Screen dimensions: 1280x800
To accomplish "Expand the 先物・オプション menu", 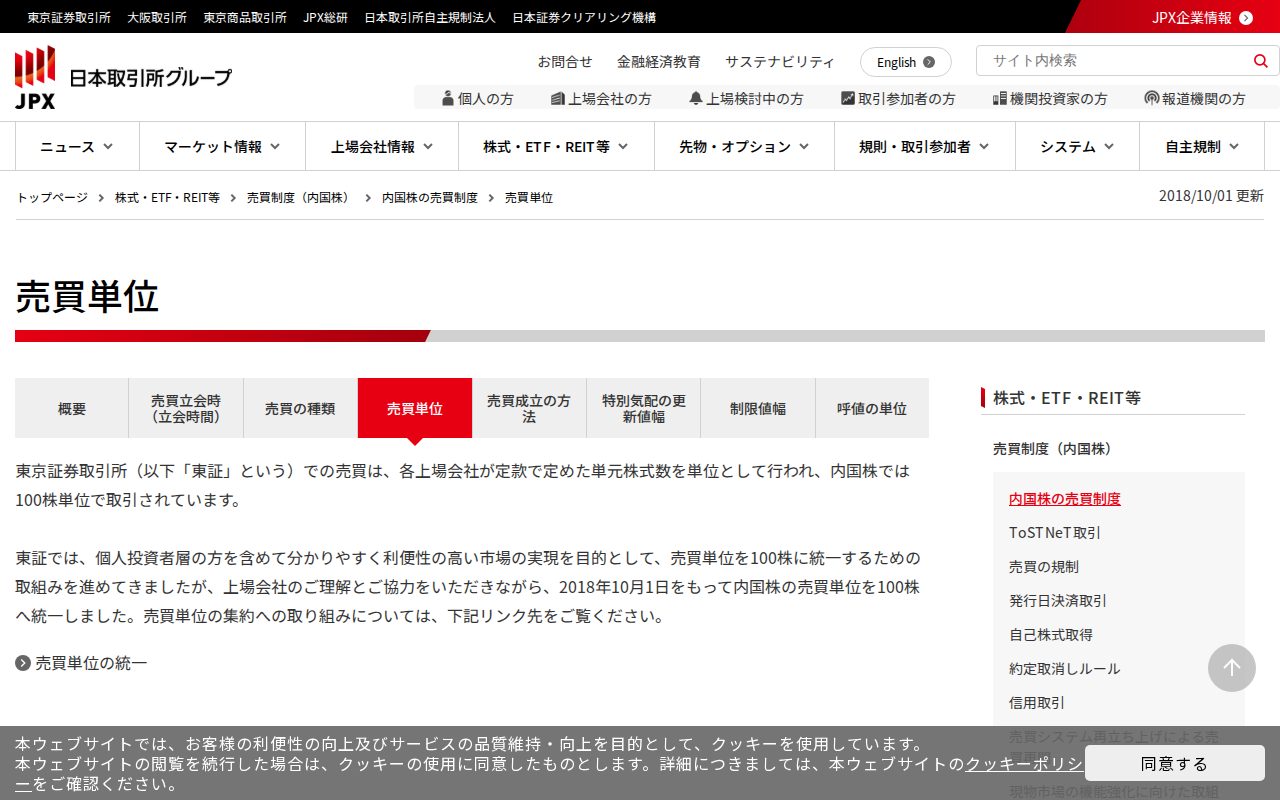I will [744, 146].
